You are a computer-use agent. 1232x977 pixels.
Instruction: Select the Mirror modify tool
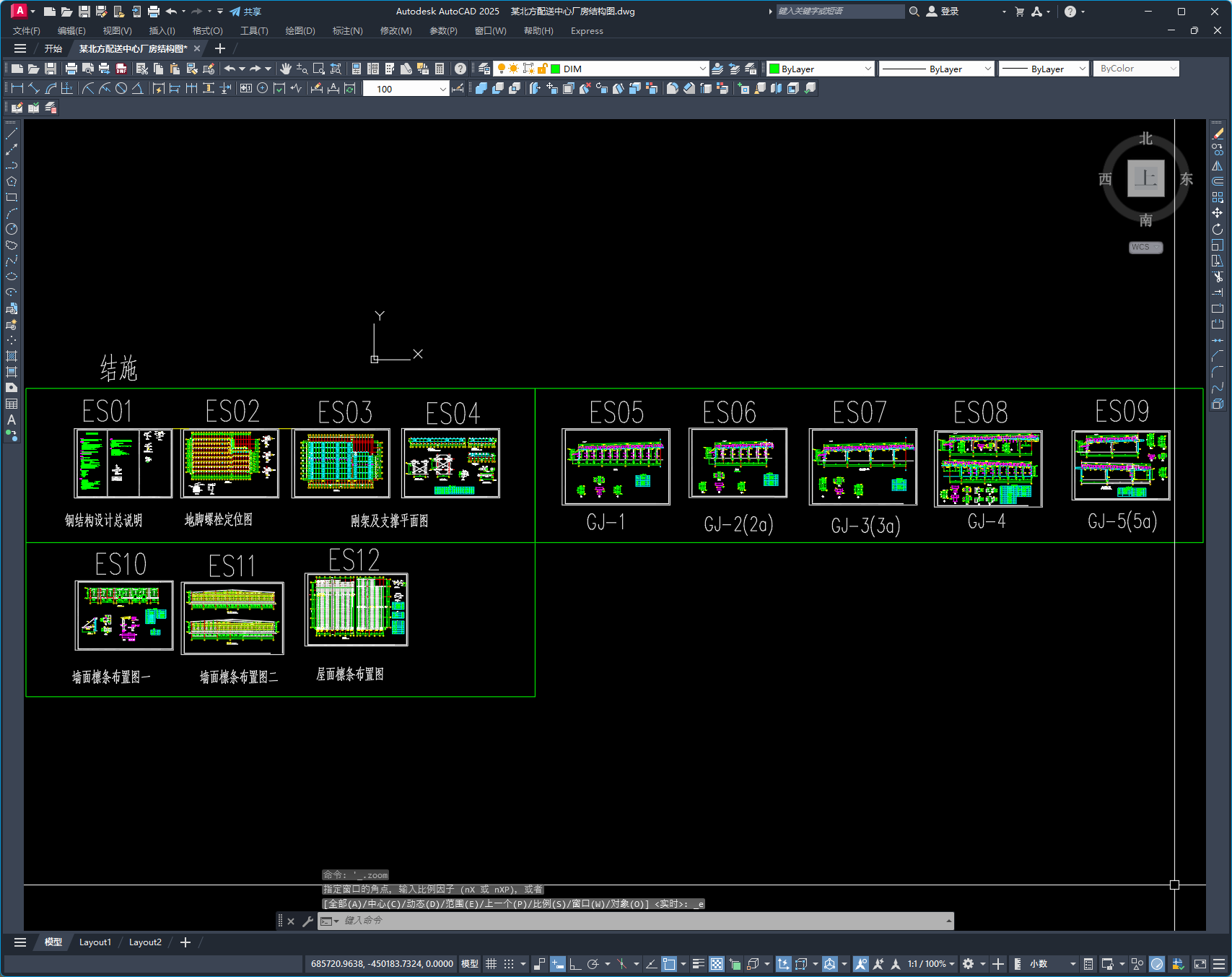1218,165
